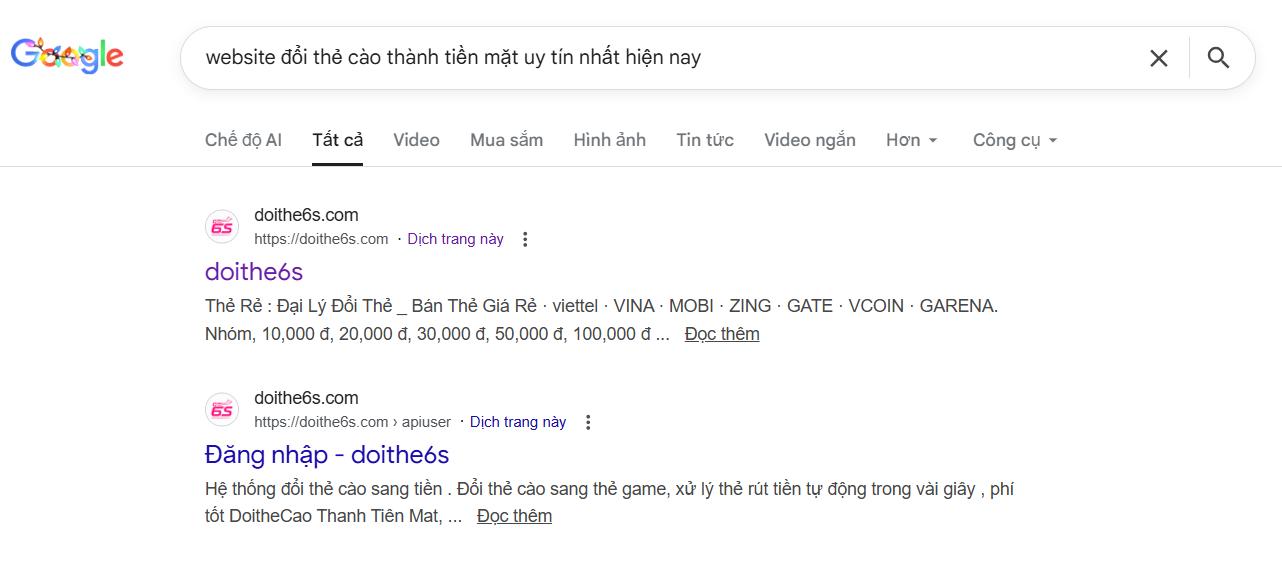The width and height of the screenshot is (1282, 565).
Task: Open the doithe6s result title
Action: (x=254, y=271)
